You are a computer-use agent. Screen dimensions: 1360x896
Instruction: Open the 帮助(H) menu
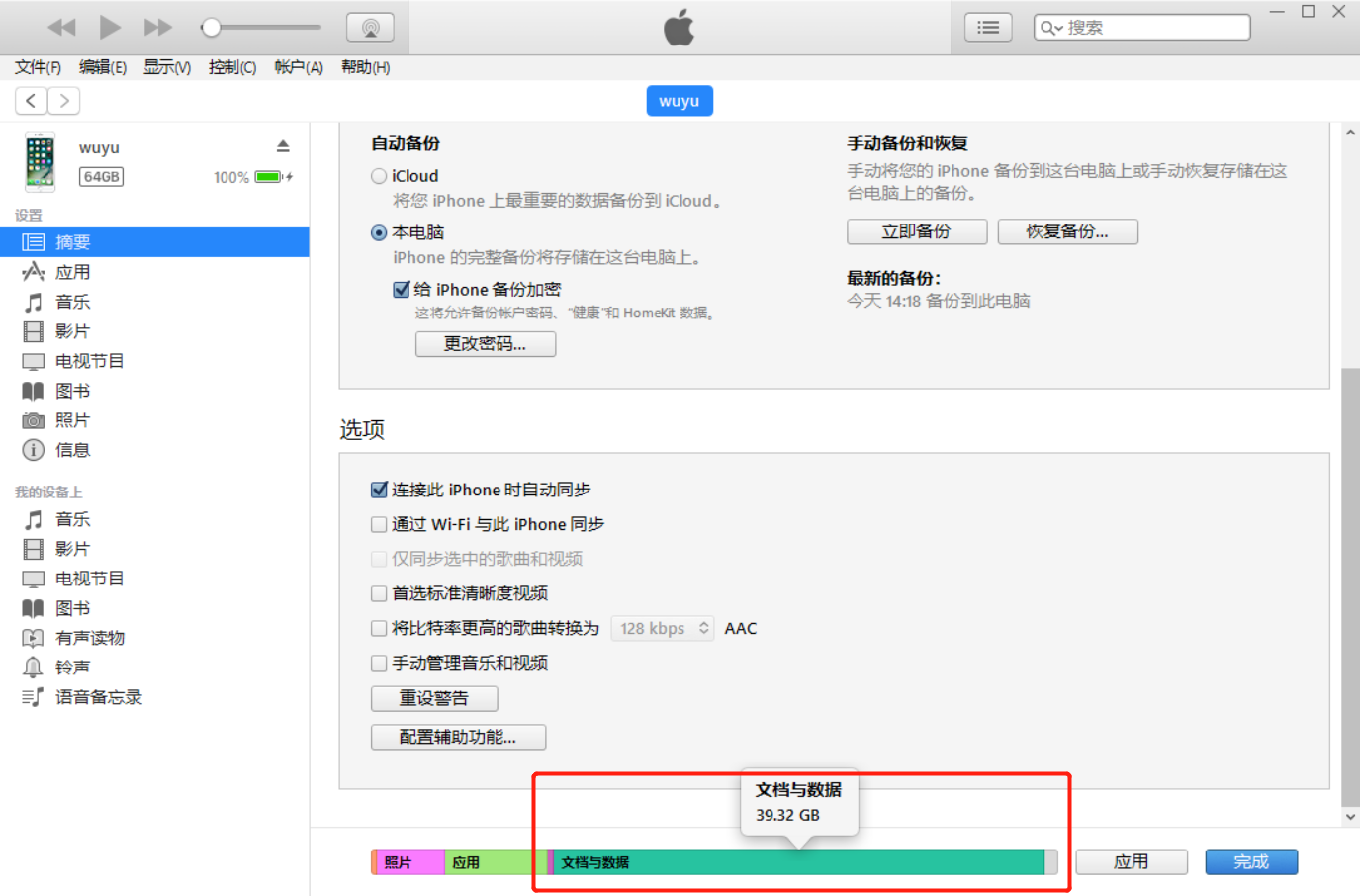coord(365,67)
